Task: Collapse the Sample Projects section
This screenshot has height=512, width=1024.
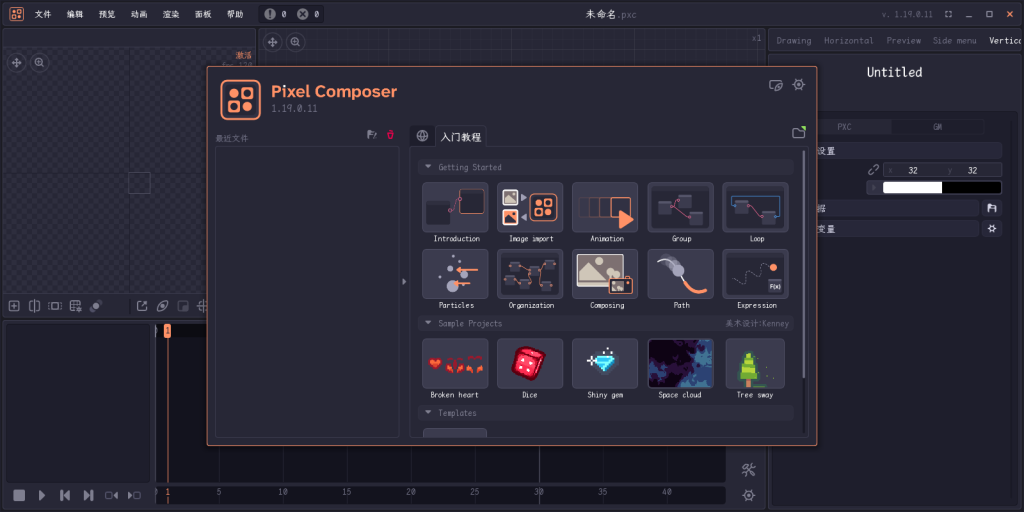Action: [x=428, y=323]
